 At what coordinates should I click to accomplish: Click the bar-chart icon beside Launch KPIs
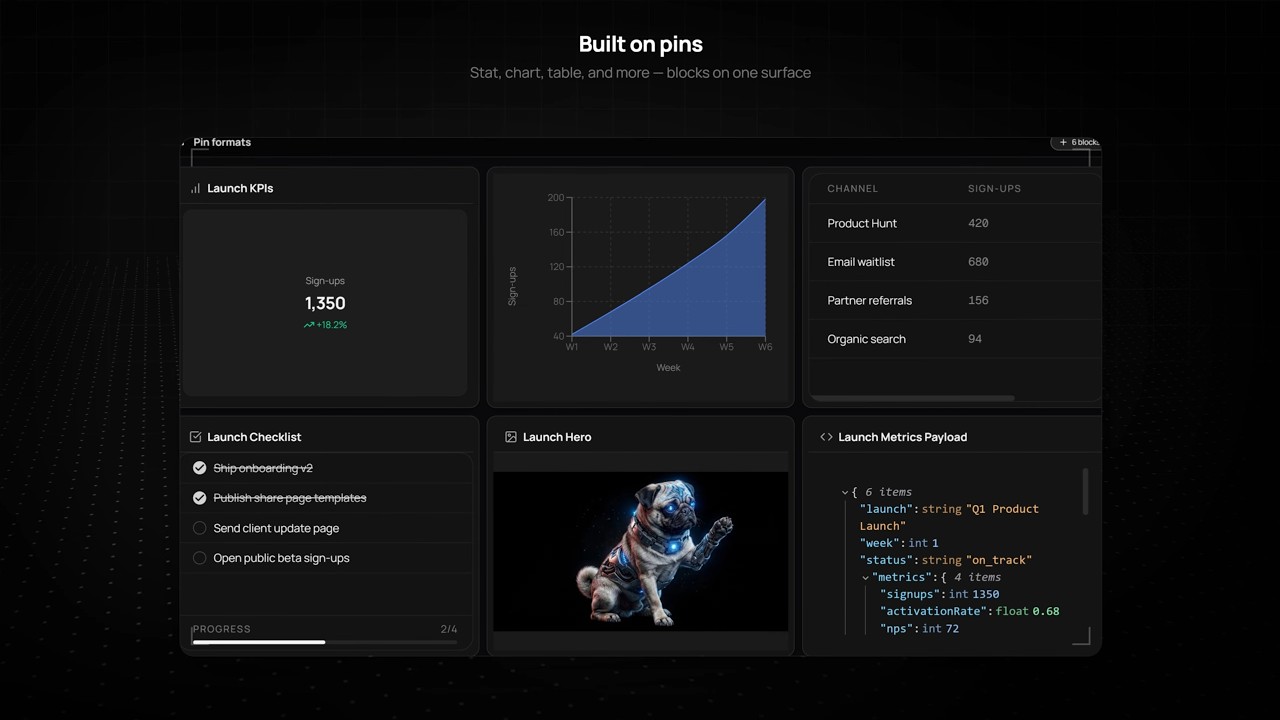coord(196,188)
